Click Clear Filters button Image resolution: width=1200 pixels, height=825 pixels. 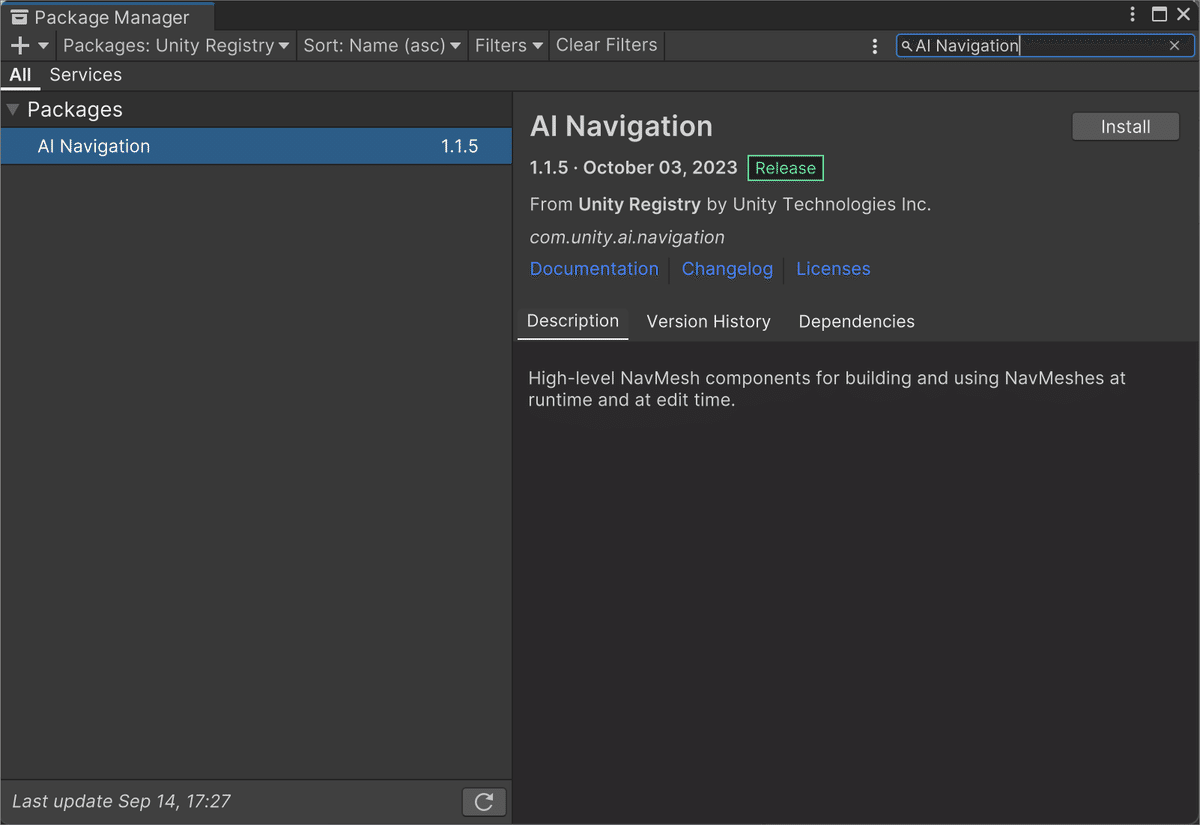point(607,45)
